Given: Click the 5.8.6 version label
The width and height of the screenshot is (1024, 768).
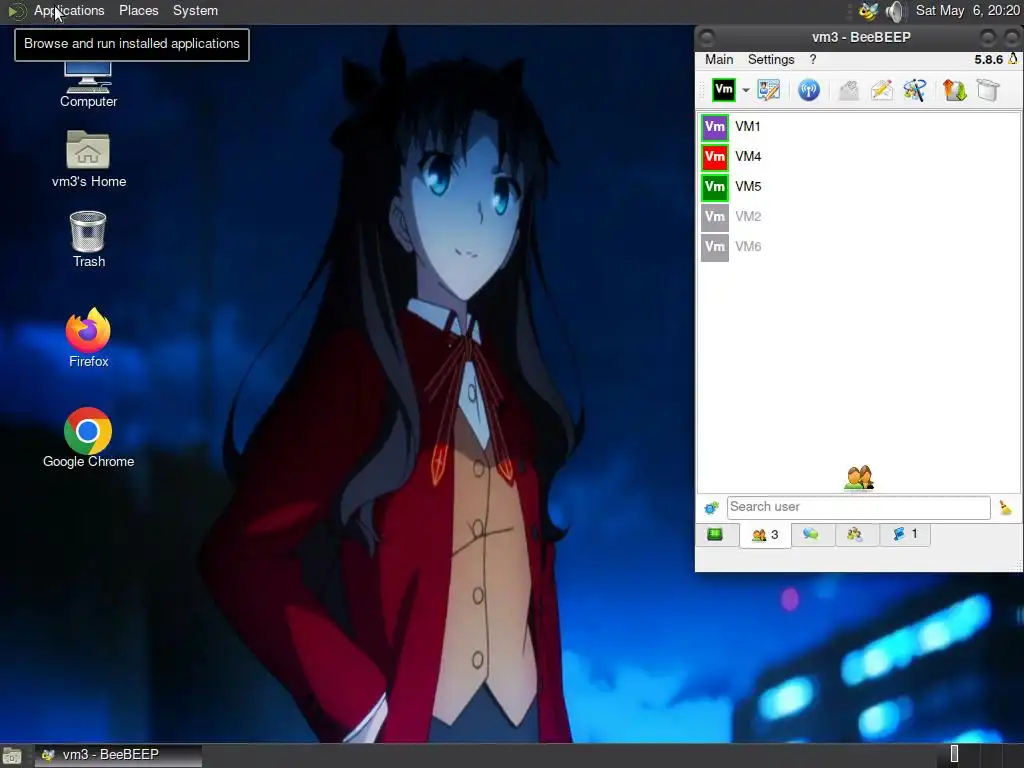Looking at the screenshot, I should [x=988, y=59].
